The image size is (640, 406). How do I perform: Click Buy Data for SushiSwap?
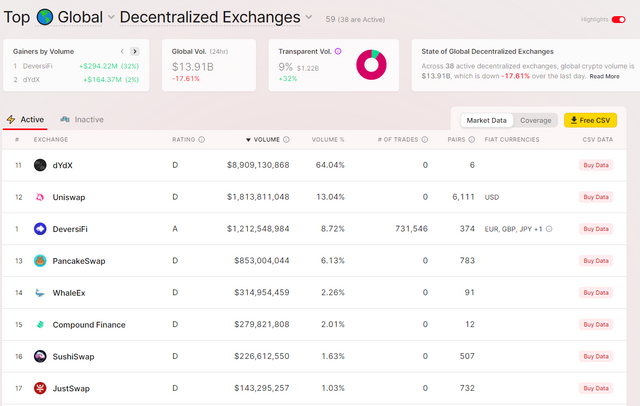click(596, 356)
